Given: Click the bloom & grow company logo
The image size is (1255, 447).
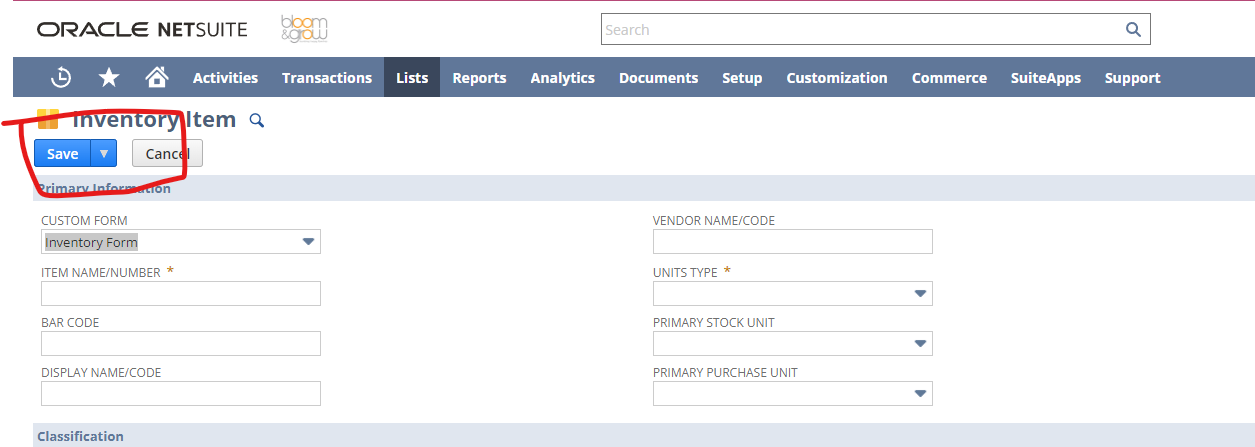Looking at the screenshot, I should 304,29.
